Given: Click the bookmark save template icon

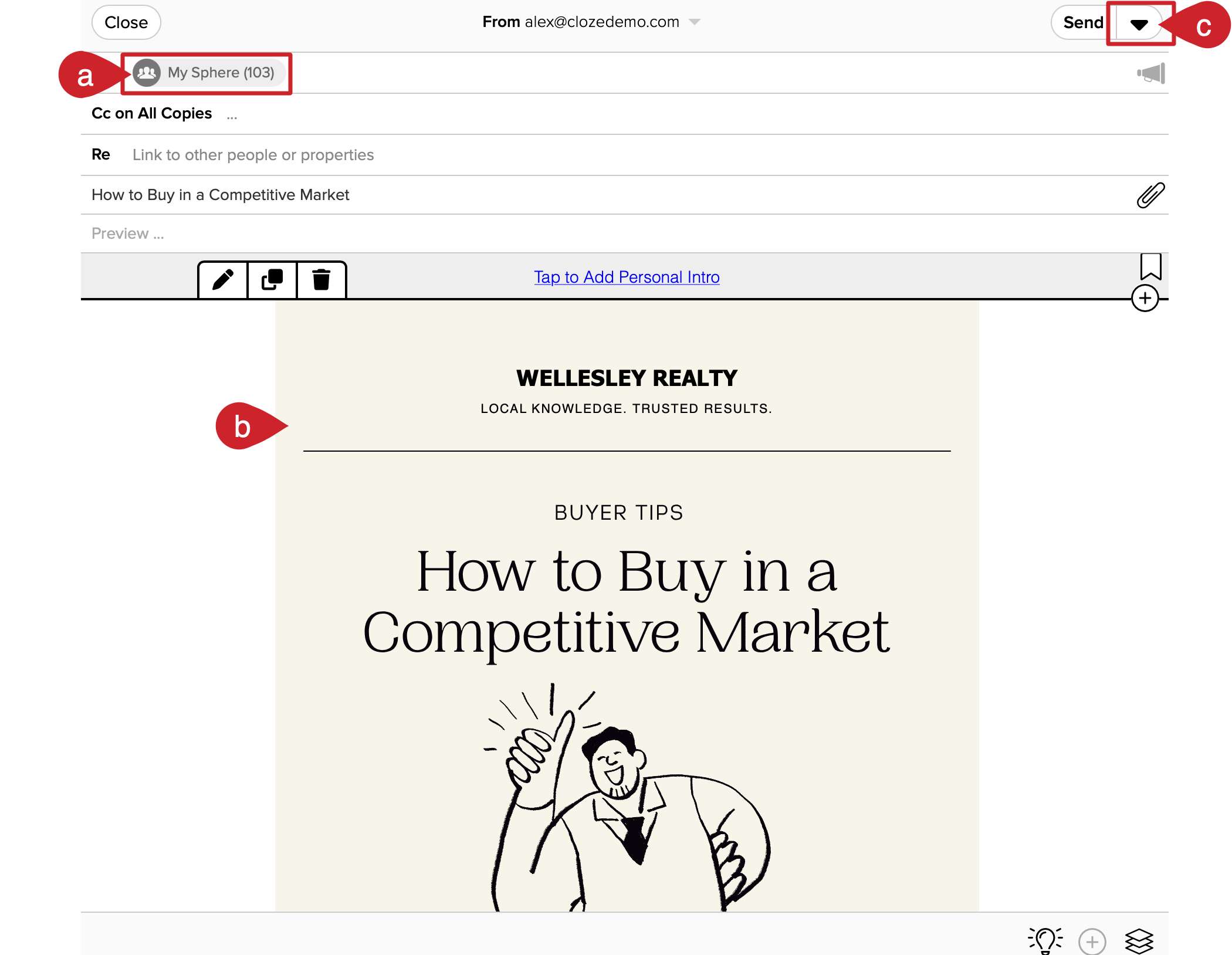Looking at the screenshot, I should pyautogui.click(x=1150, y=267).
